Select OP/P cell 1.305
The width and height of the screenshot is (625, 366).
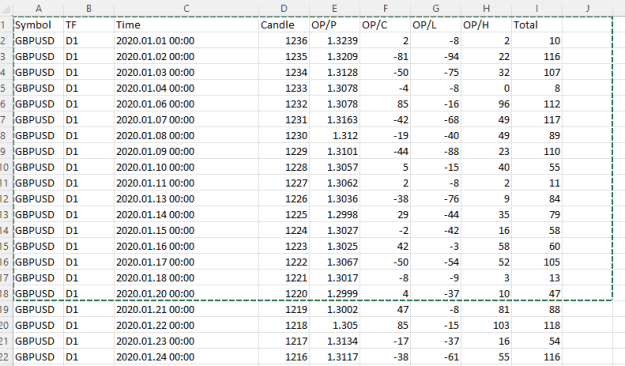tap(334, 325)
